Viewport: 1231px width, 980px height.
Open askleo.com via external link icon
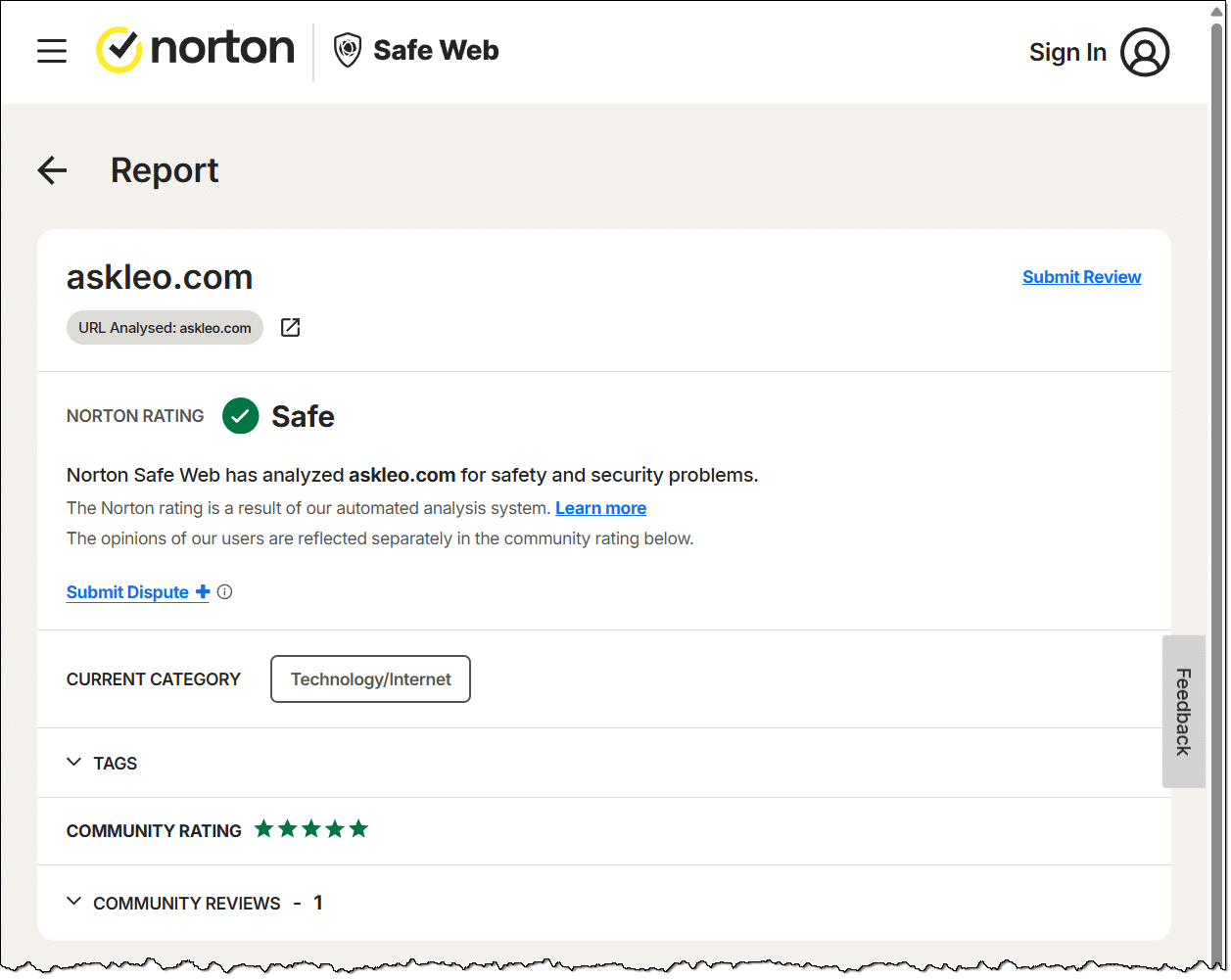pos(290,328)
